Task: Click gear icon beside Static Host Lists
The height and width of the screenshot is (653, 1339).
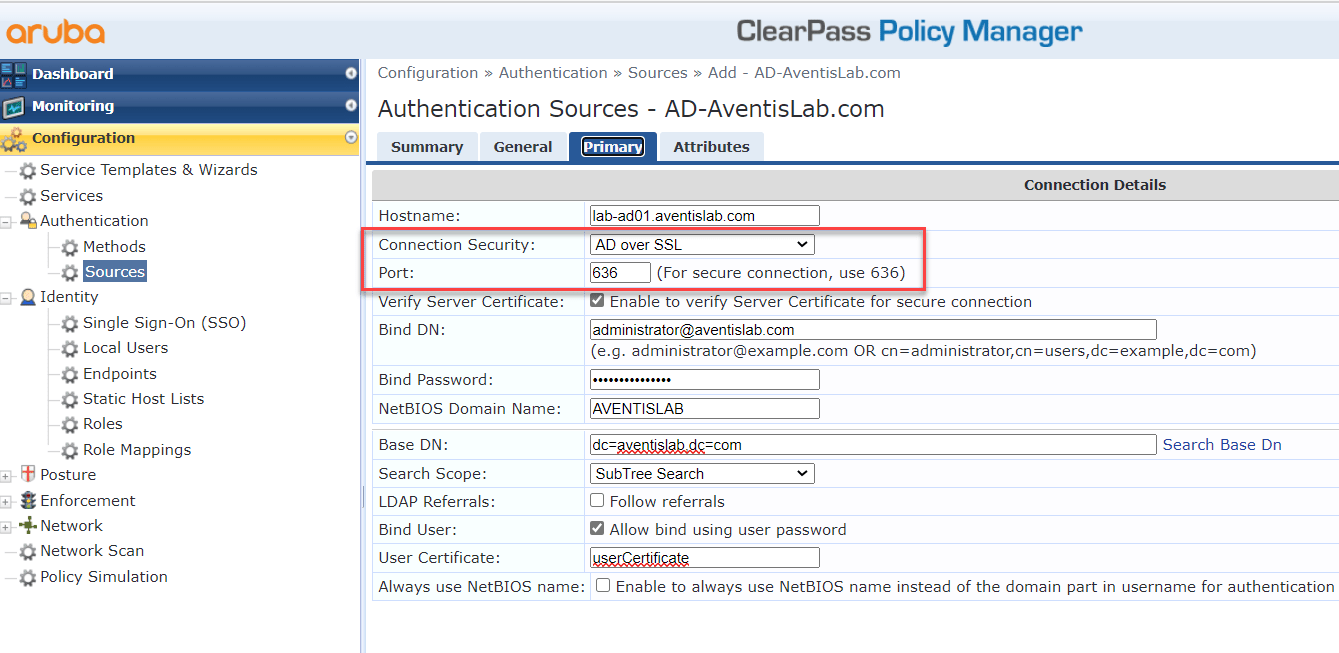Action: [70, 400]
